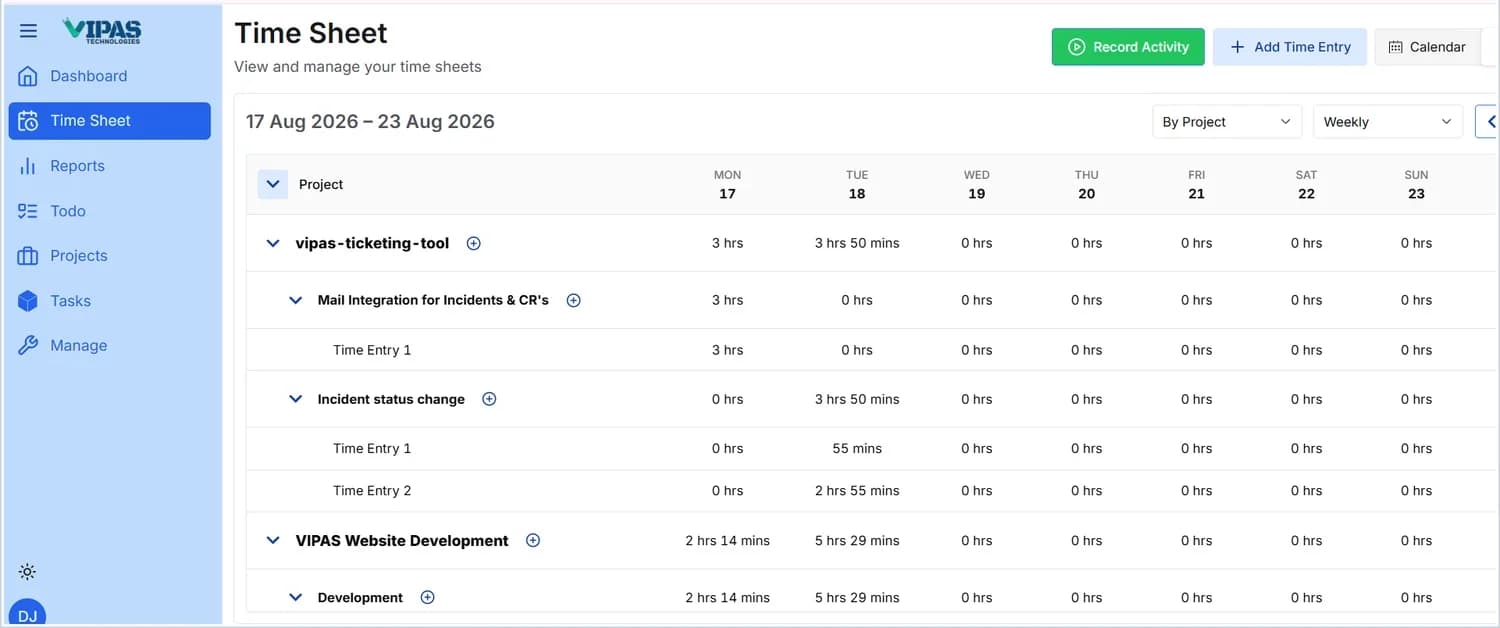Click the 2 hrs 55 mins Tuesday cell
The width and height of the screenshot is (1500, 628).
point(857,490)
